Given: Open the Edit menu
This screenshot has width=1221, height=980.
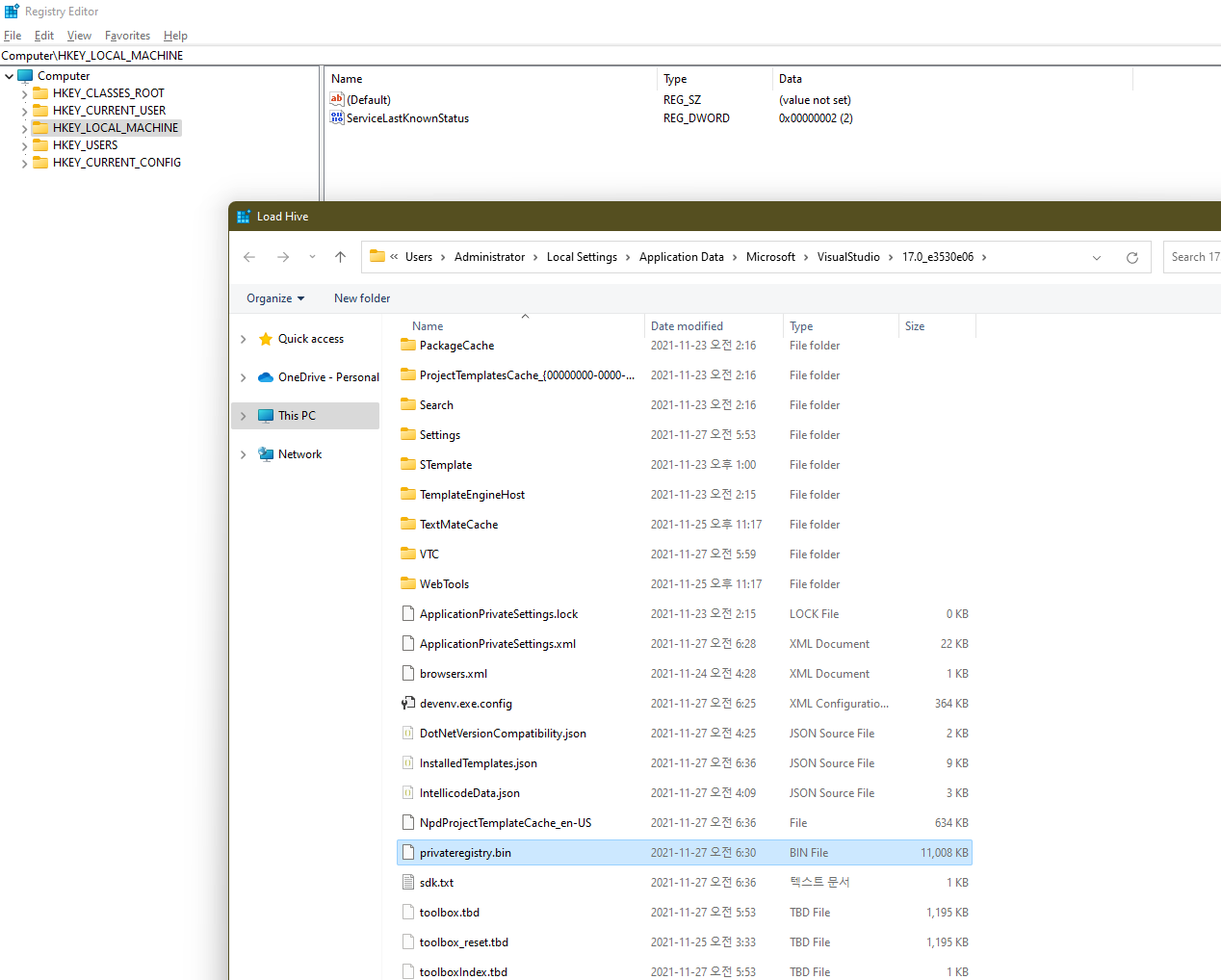Looking at the screenshot, I should click(x=44, y=36).
